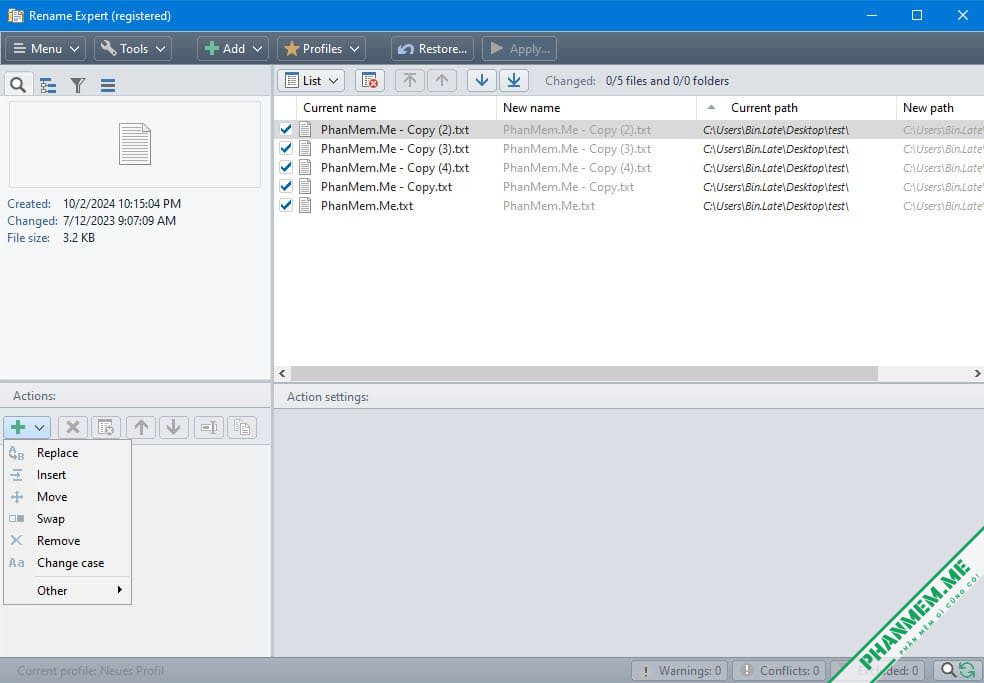Click the rename action icon
Viewport: 984px width, 683px height.
point(209,428)
